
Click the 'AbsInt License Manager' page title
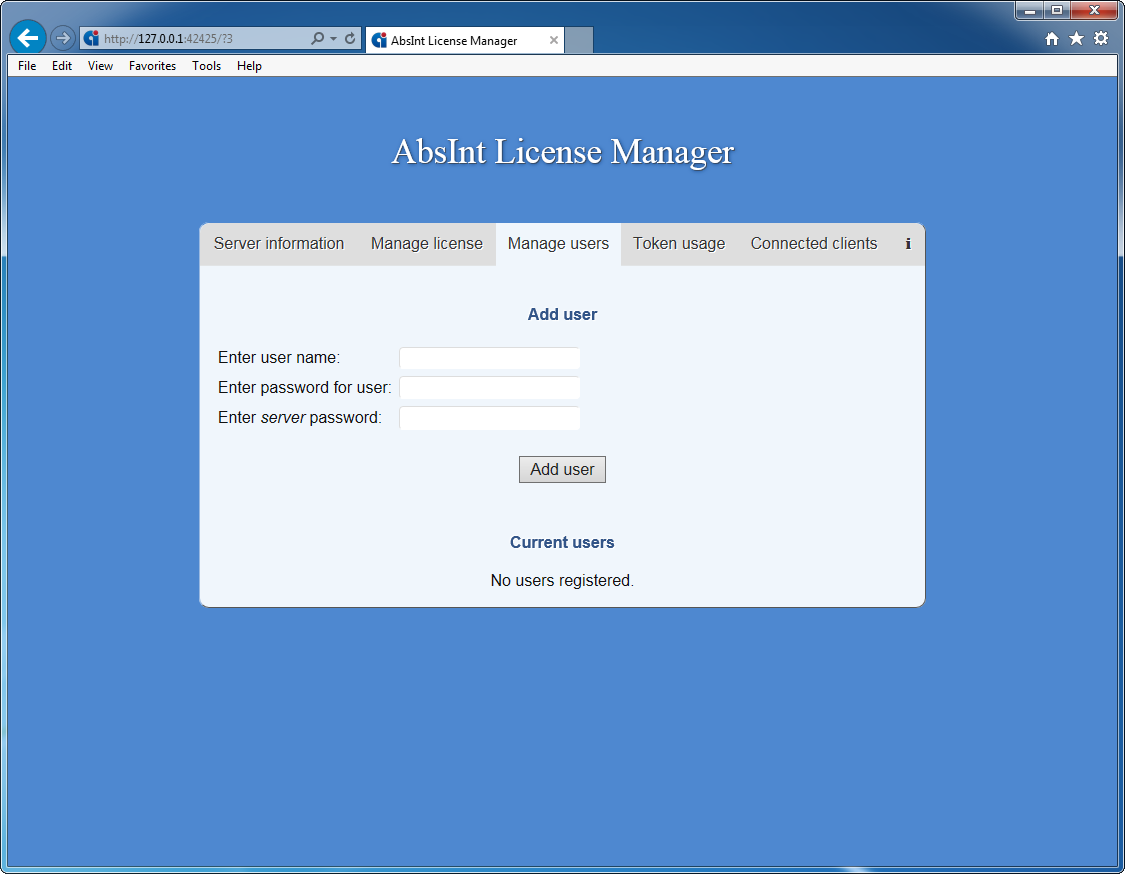(x=562, y=151)
